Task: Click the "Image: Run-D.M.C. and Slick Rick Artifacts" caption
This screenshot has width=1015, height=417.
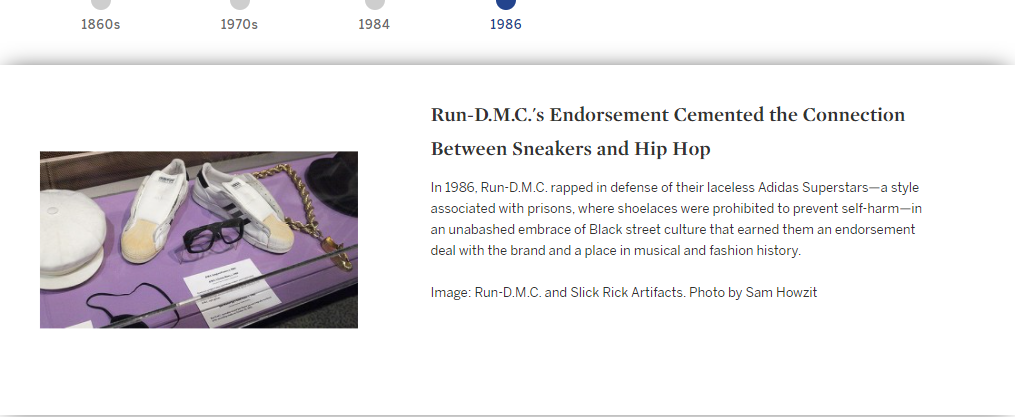Action: point(558,293)
